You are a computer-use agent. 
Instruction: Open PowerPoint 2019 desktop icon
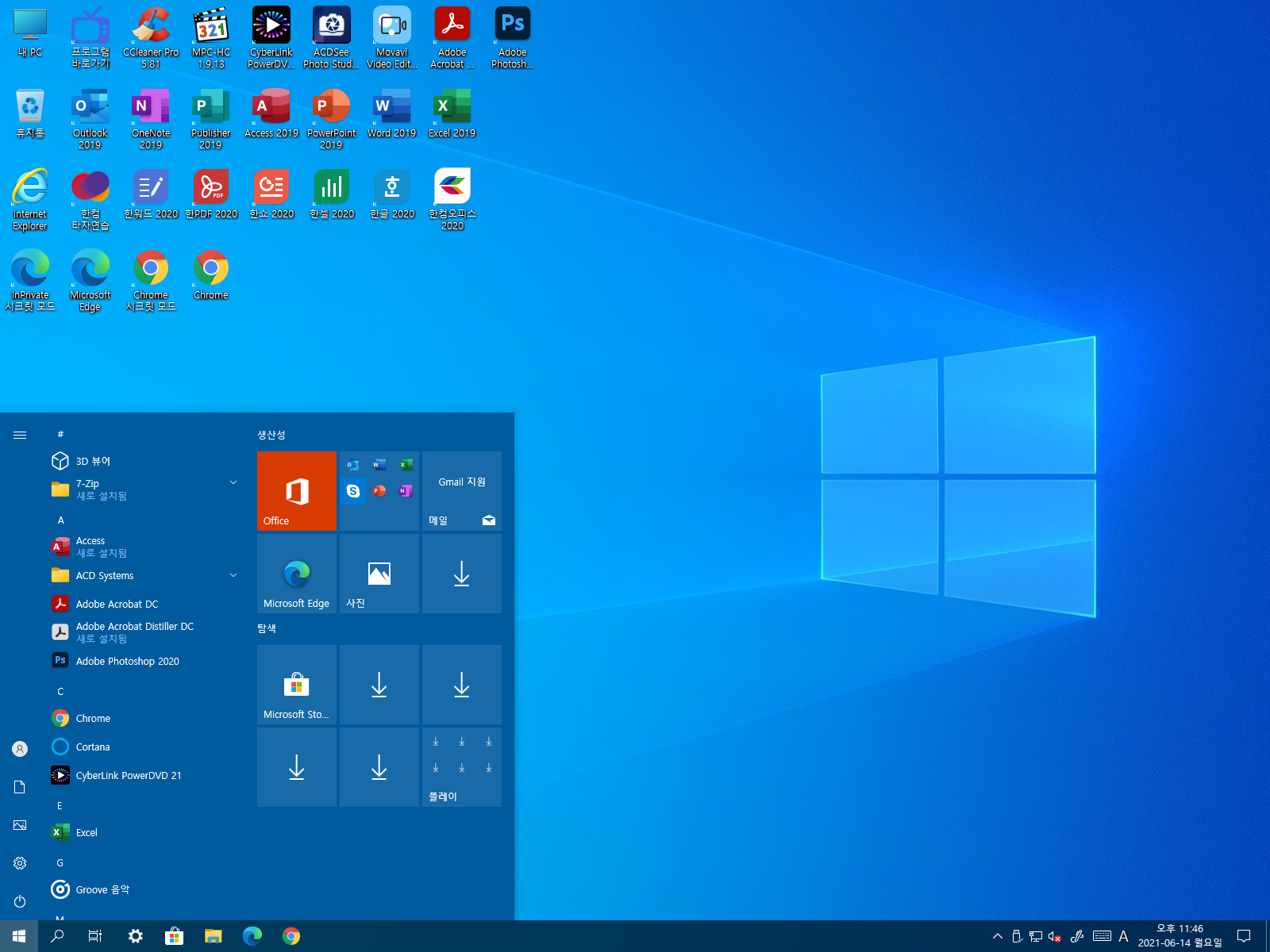coord(332,118)
